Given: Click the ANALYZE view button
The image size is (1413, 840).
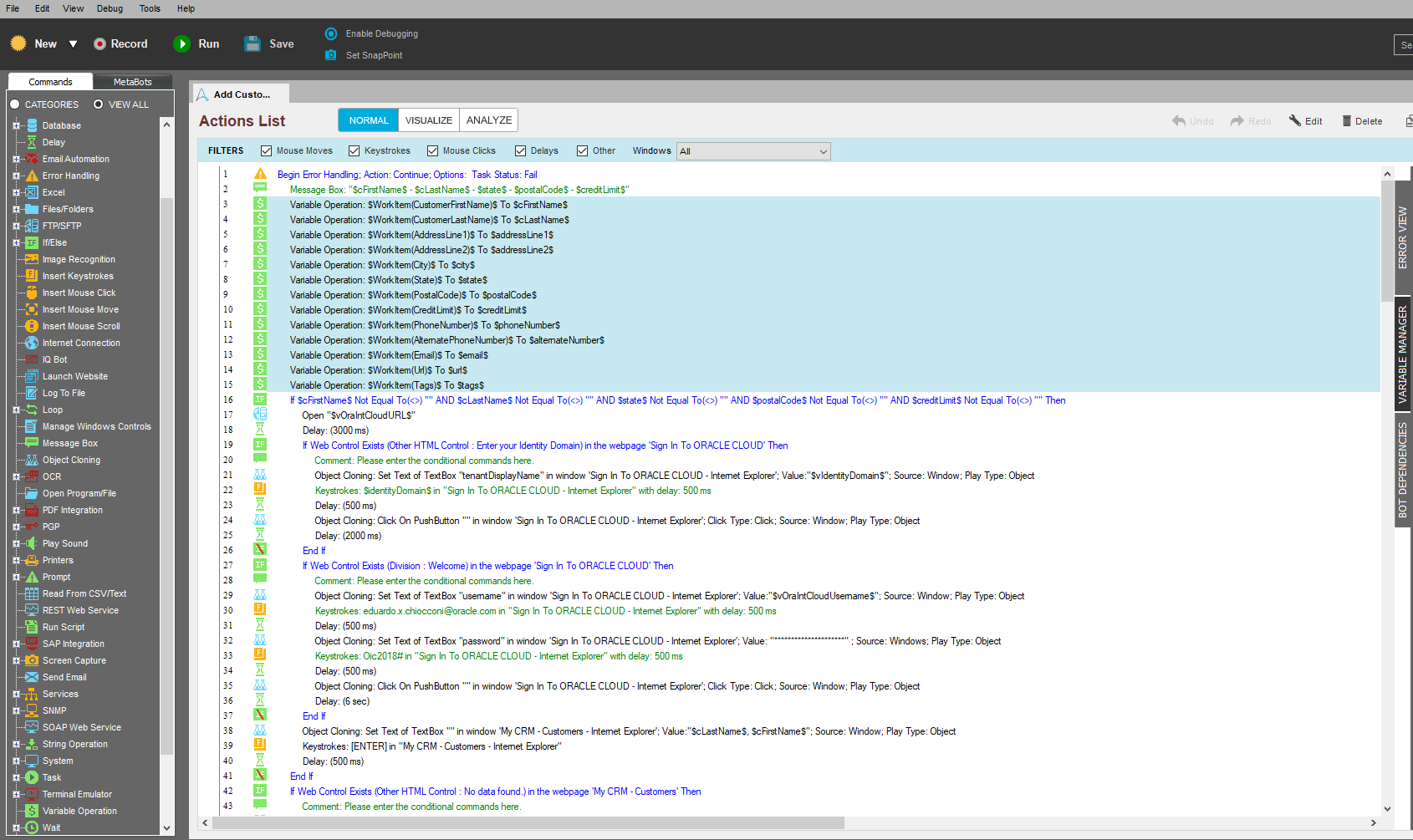Looking at the screenshot, I should [x=489, y=120].
